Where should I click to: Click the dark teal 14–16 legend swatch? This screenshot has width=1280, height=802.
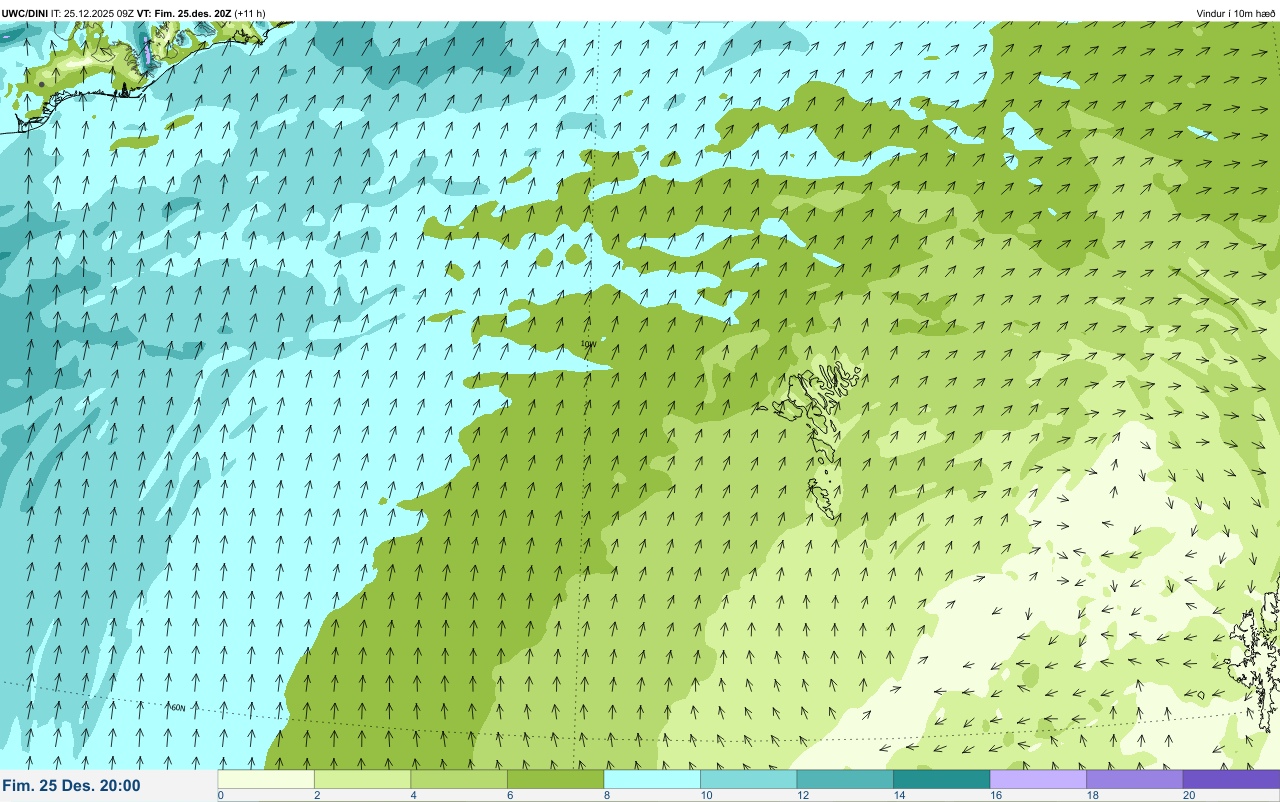[x=941, y=779]
